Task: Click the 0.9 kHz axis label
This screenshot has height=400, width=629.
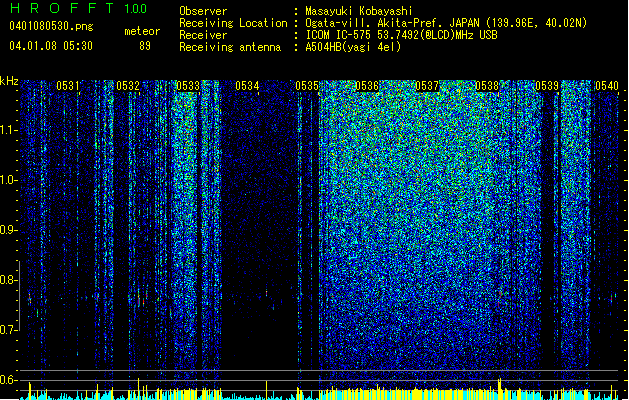Action: (9, 230)
